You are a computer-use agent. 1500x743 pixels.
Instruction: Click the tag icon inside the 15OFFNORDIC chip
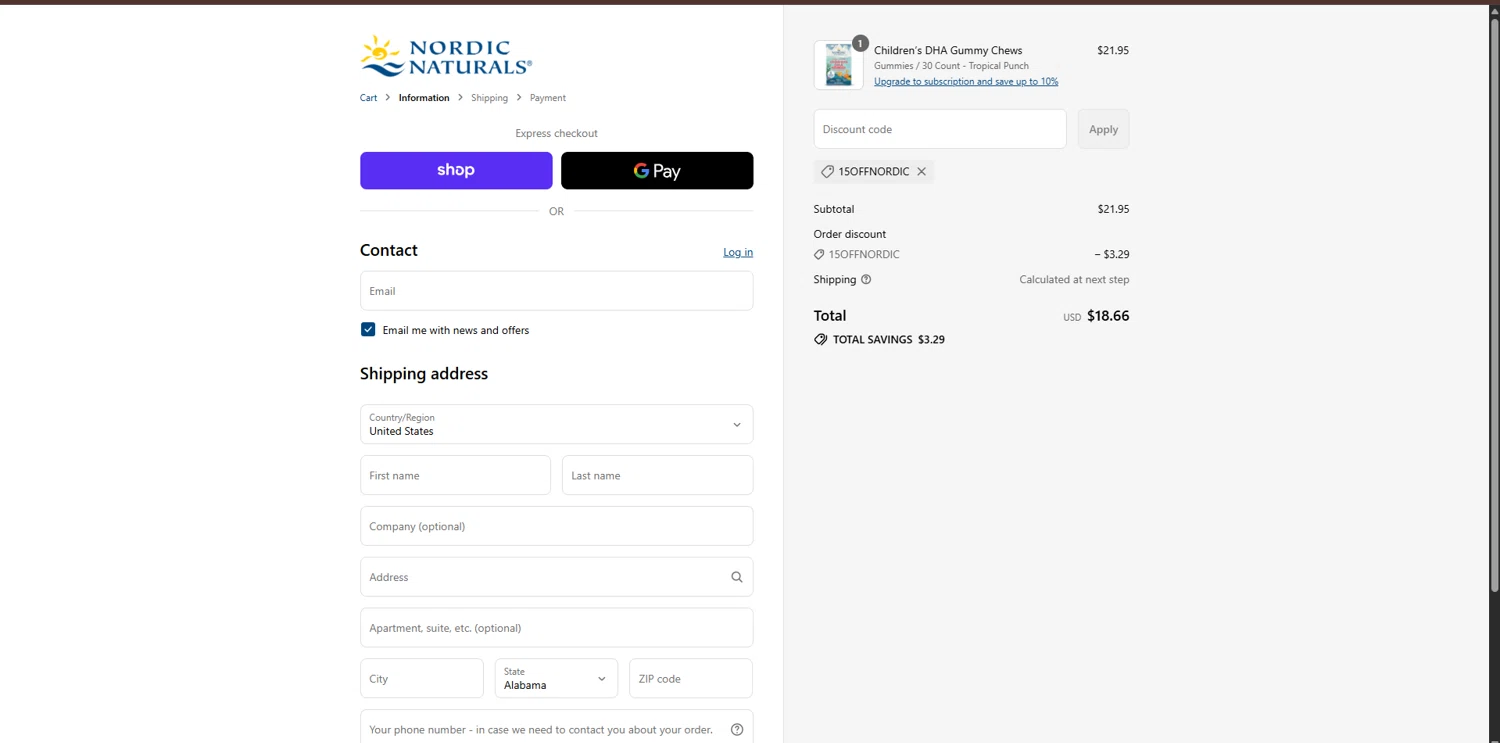(827, 172)
